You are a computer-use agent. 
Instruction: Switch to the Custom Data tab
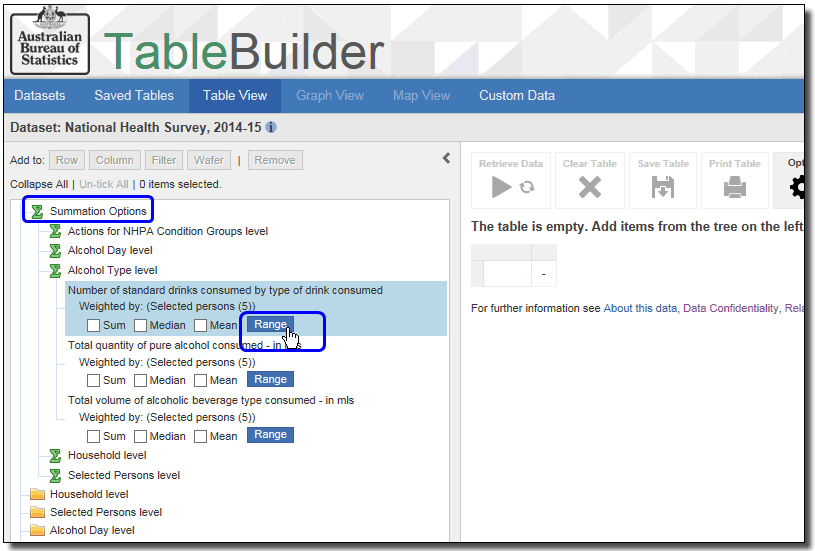pyautogui.click(x=516, y=96)
